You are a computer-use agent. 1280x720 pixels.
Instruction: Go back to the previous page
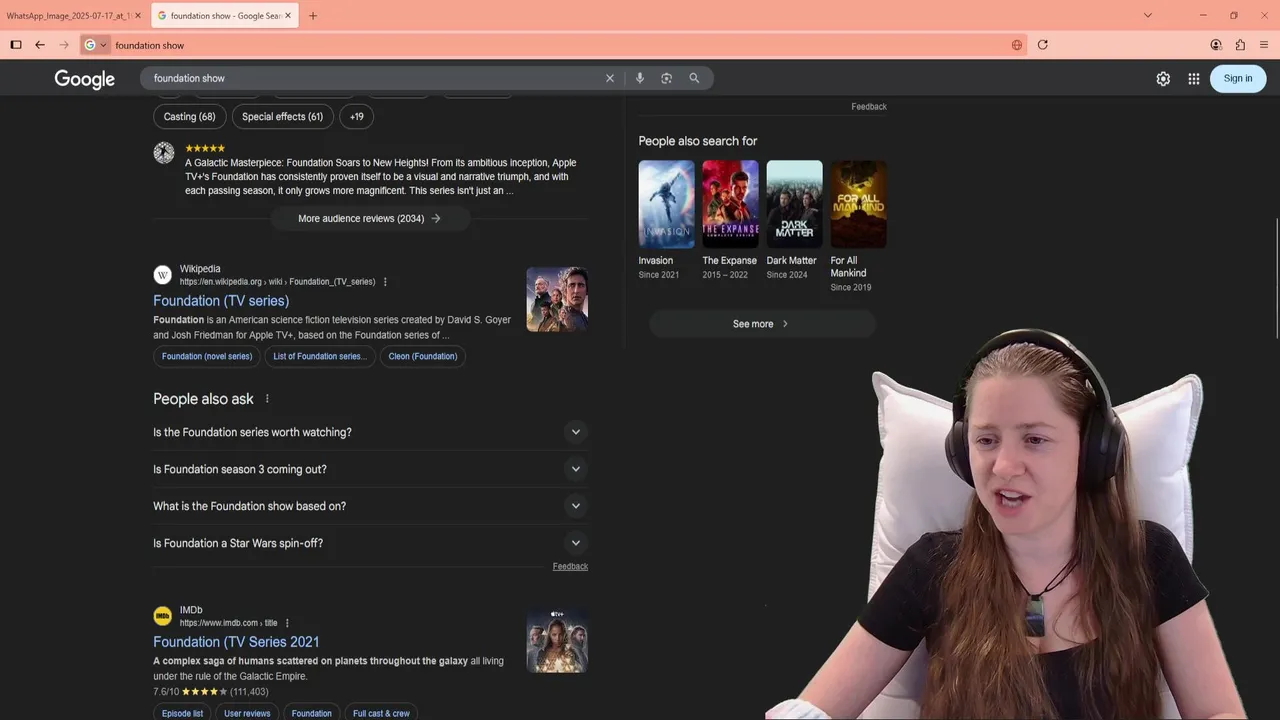click(x=40, y=45)
